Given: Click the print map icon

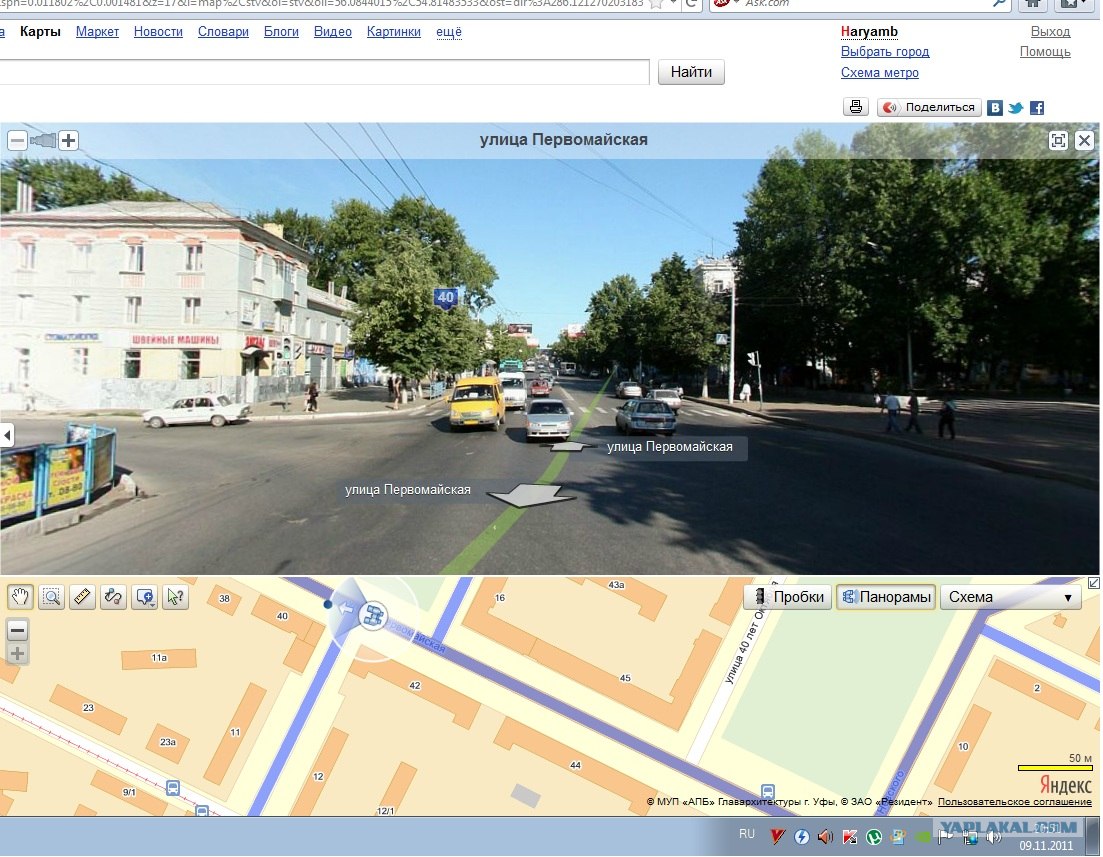Looking at the screenshot, I should (856, 107).
